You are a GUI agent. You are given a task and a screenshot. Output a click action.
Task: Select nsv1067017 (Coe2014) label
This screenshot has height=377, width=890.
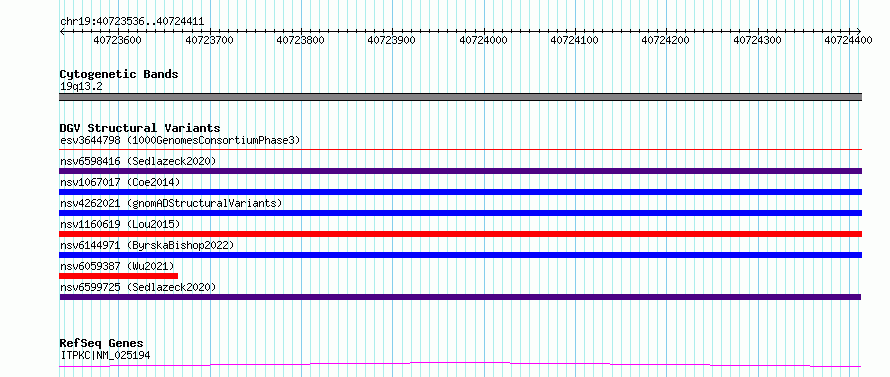(x=120, y=182)
